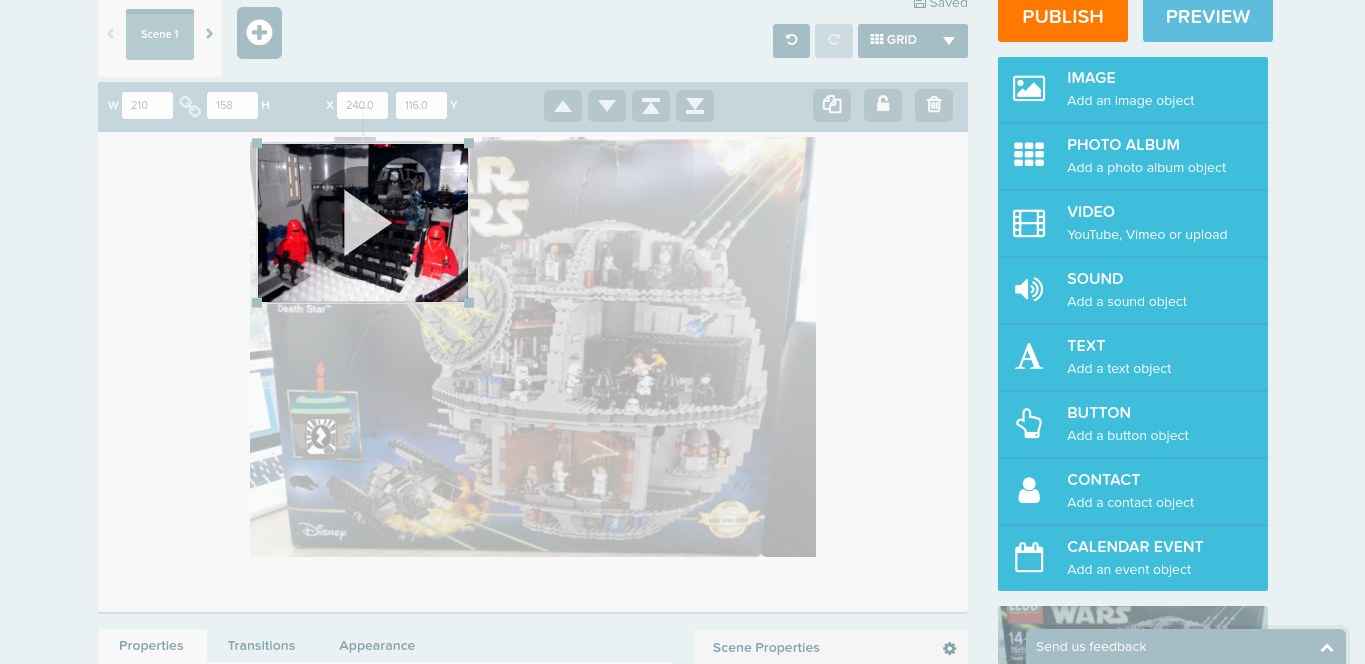Open the GRID dropdown arrow
Screen dimensions: 1365x664
click(949, 41)
